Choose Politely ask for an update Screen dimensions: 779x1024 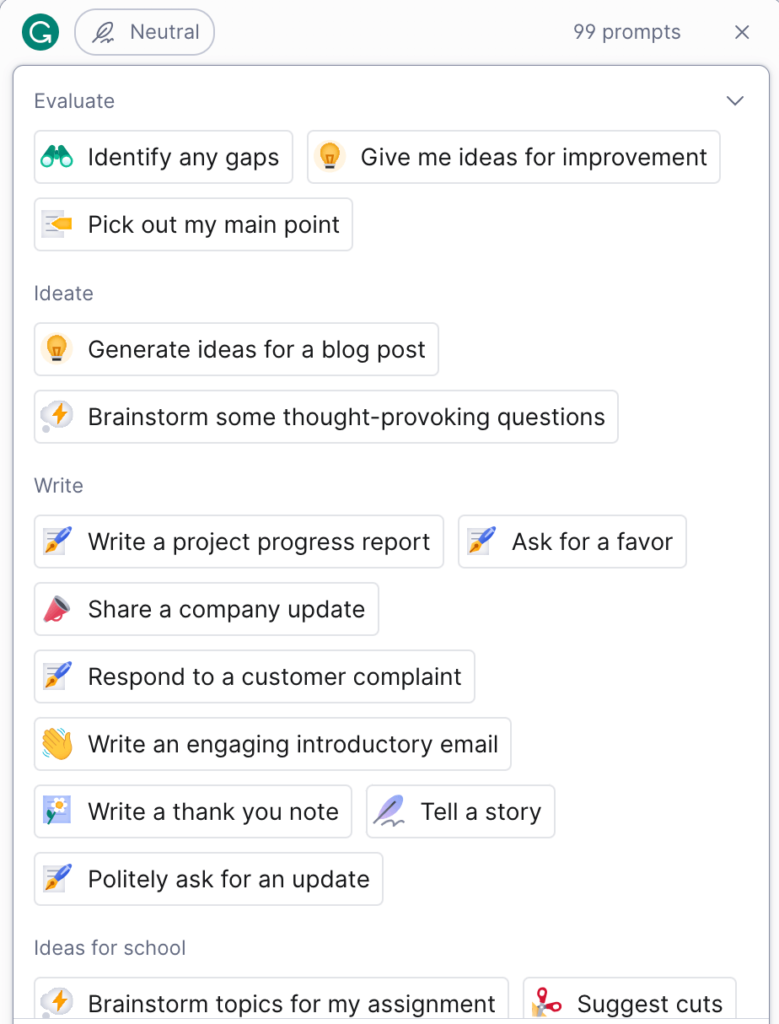207,879
